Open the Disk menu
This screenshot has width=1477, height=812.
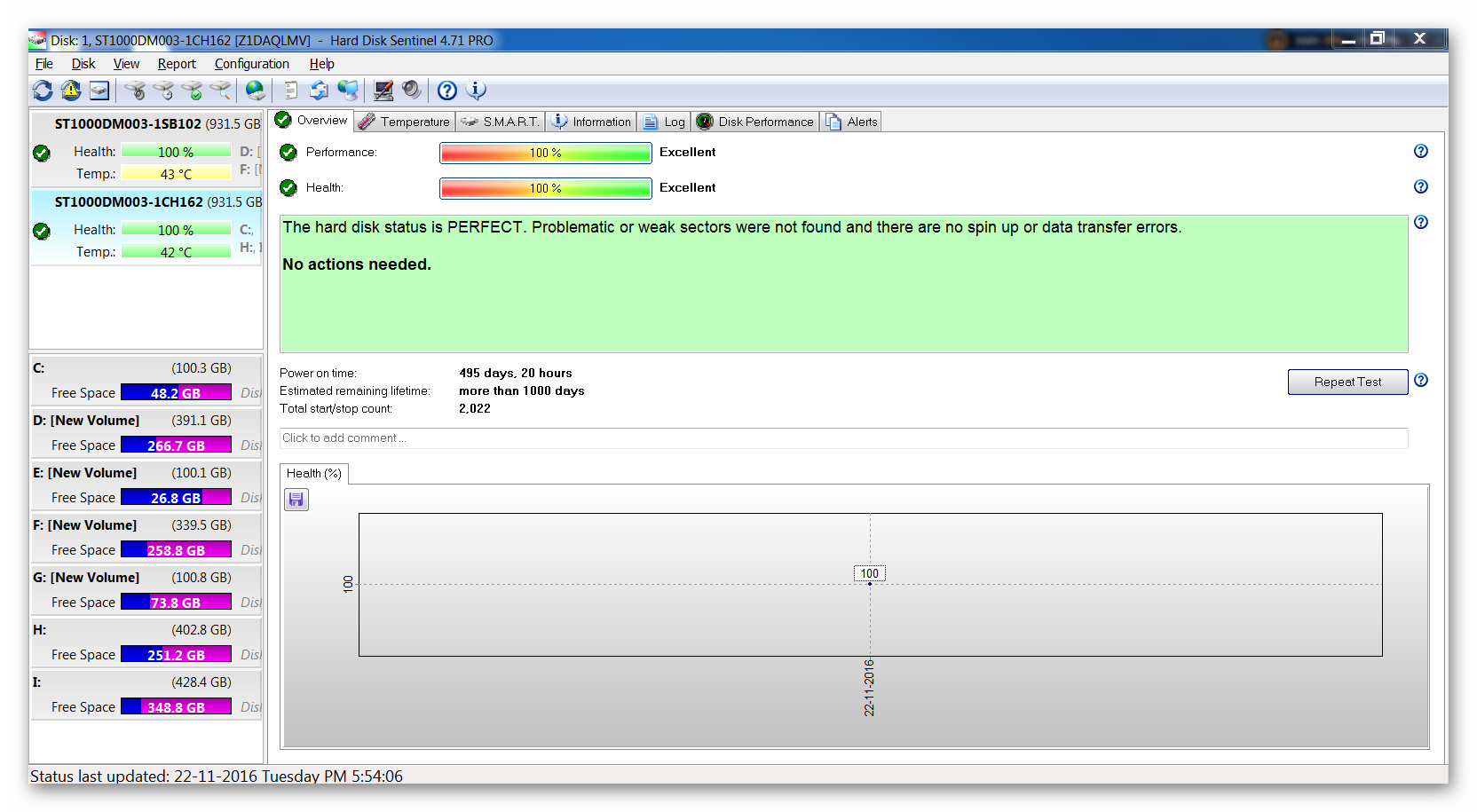coord(83,64)
